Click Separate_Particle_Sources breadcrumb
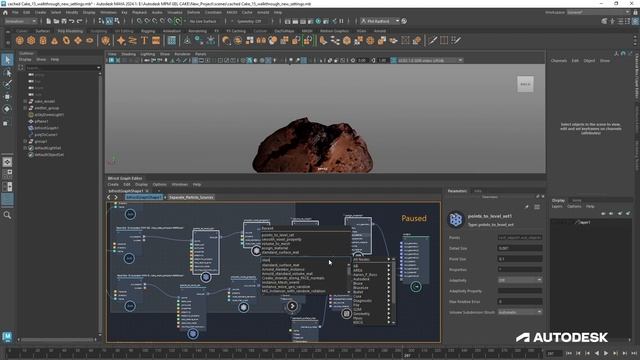Viewport: 640px width, 360px height. click(191, 197)
